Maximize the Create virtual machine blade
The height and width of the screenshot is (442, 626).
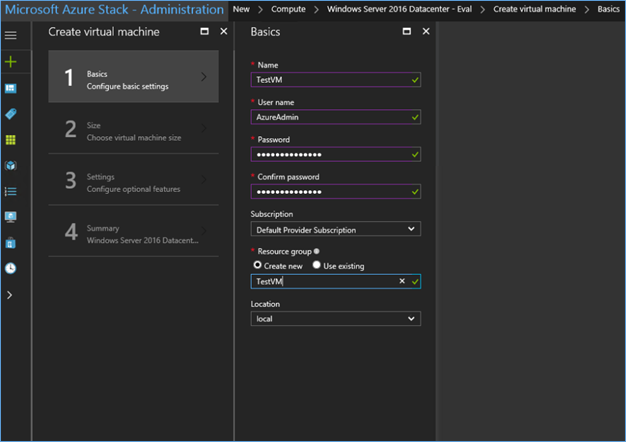tap(204, 31)
